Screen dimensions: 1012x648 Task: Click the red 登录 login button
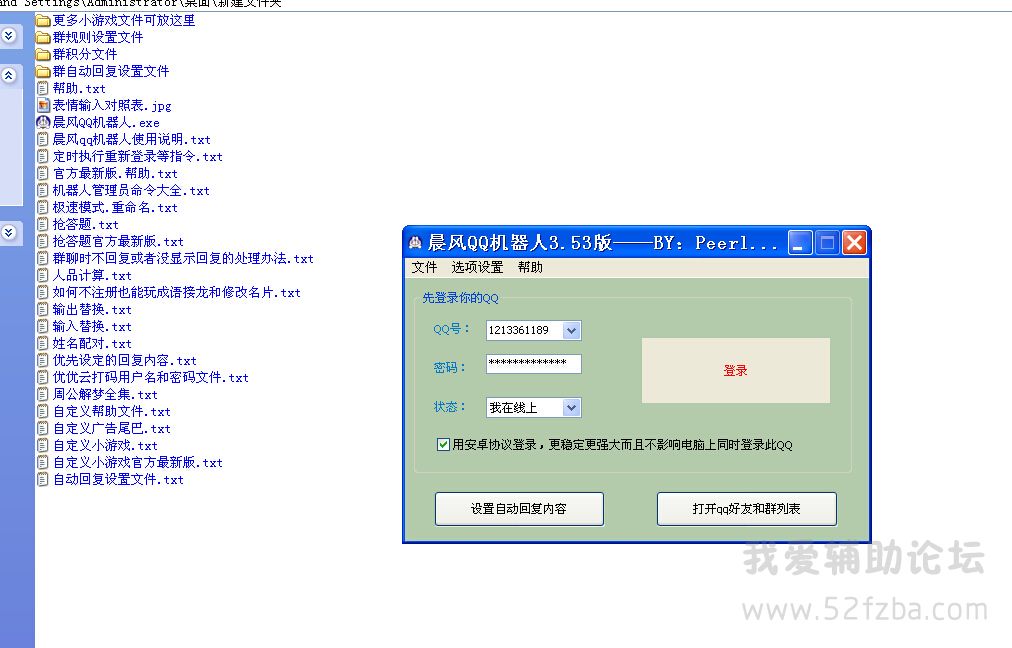(x=736, y=370)
